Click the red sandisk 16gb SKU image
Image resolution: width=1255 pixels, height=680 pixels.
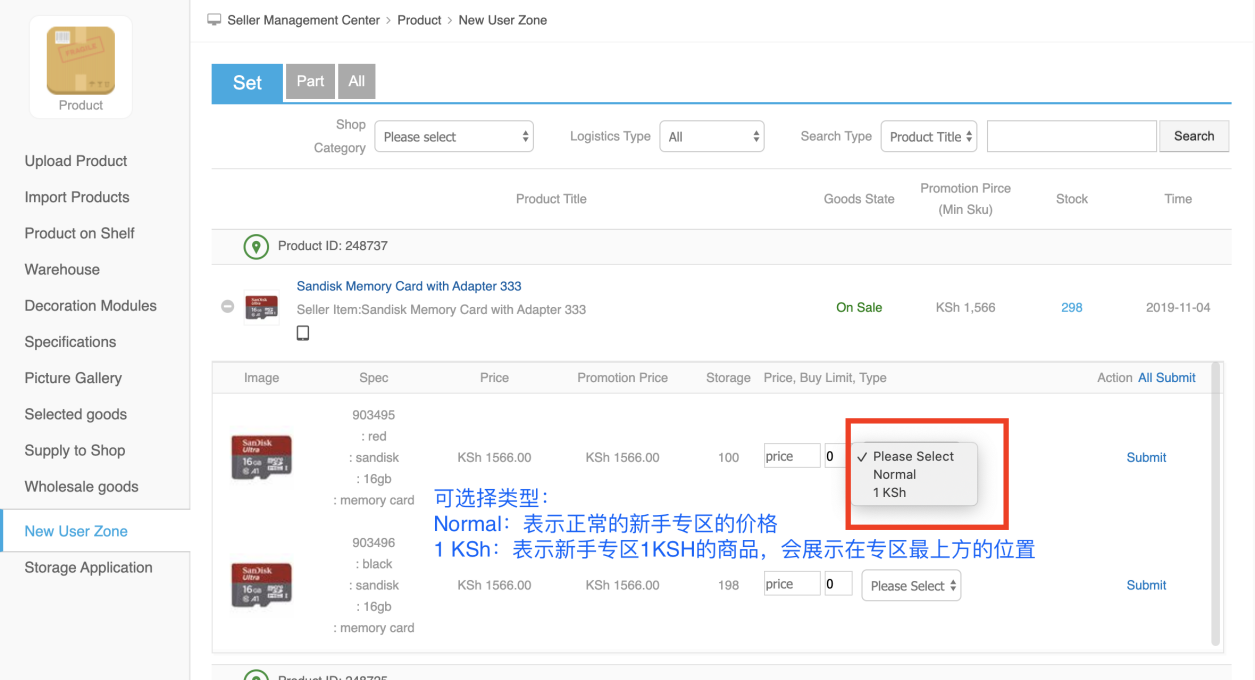(261, 457)
